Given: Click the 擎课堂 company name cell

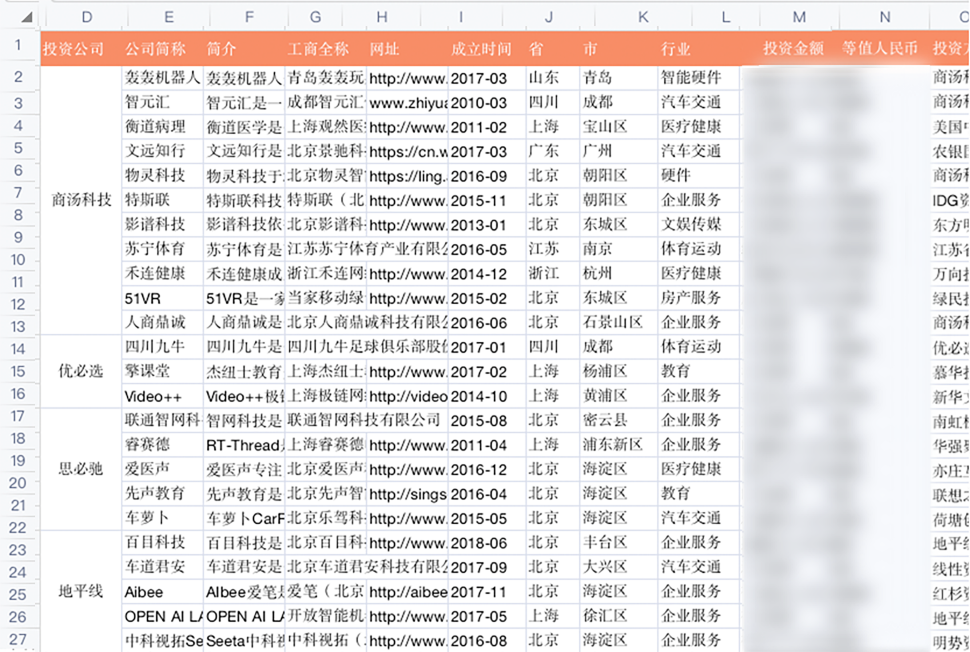Looking at the screenshot, I should point(163,371).
